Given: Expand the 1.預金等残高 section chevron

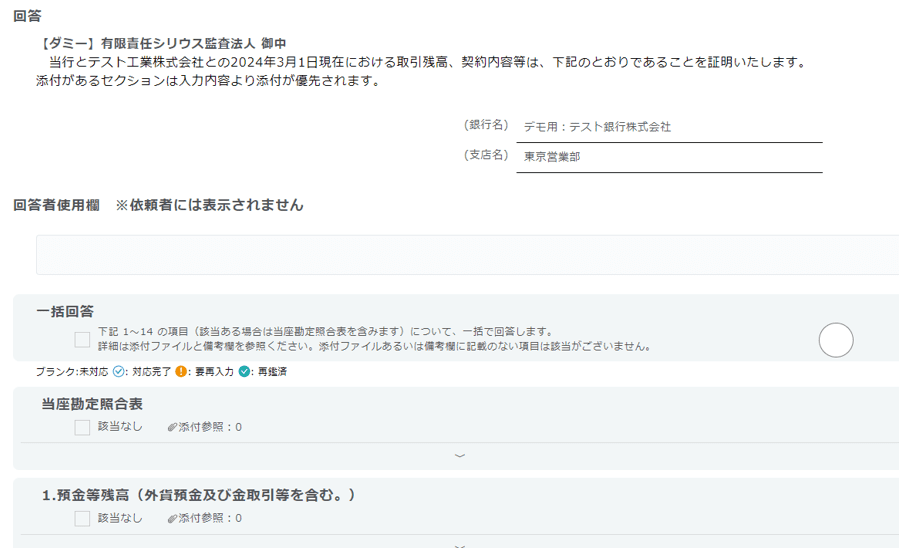Looking at the screenshot, I should (x=459, y=546).
